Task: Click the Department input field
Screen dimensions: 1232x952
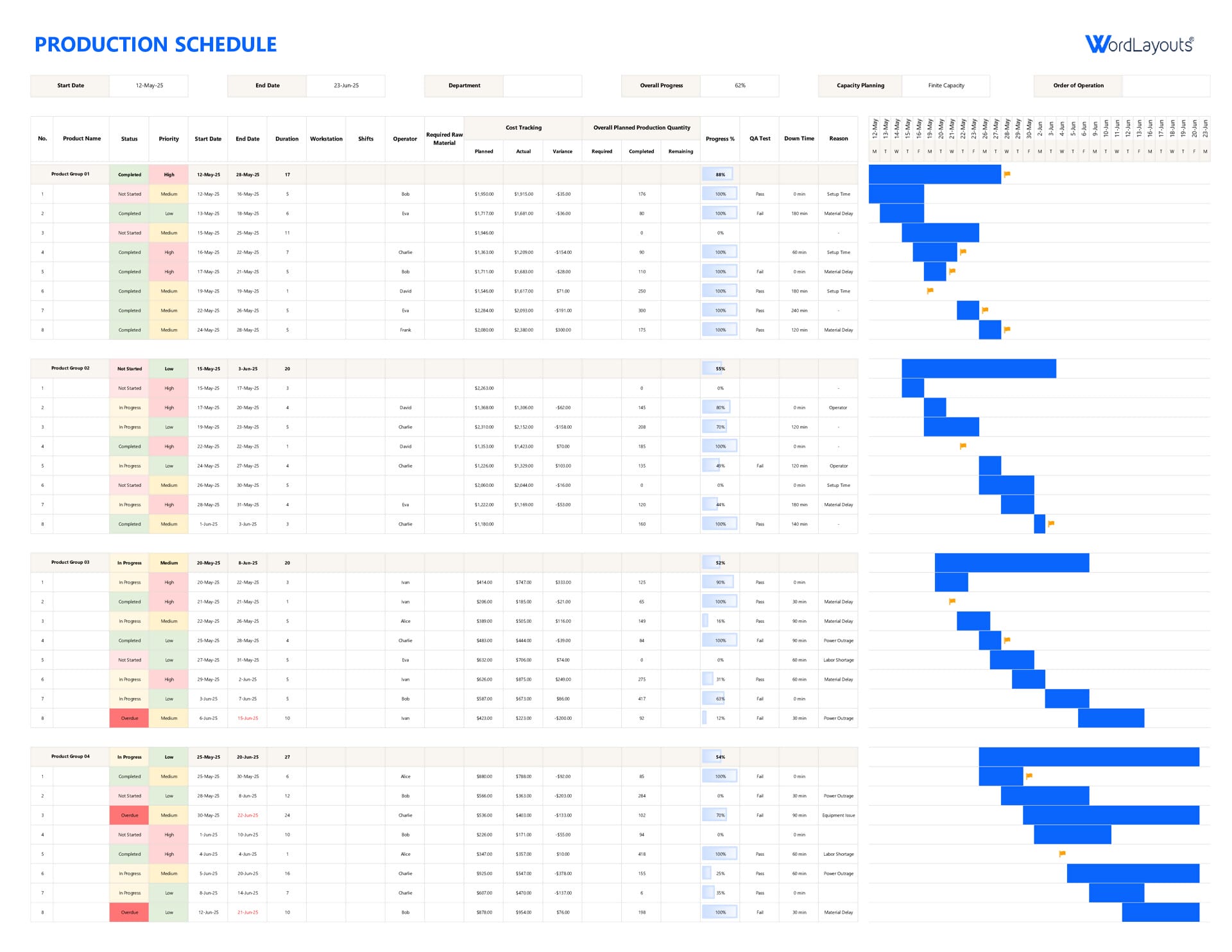Action: pyautogui.click(x=543, y=85)
